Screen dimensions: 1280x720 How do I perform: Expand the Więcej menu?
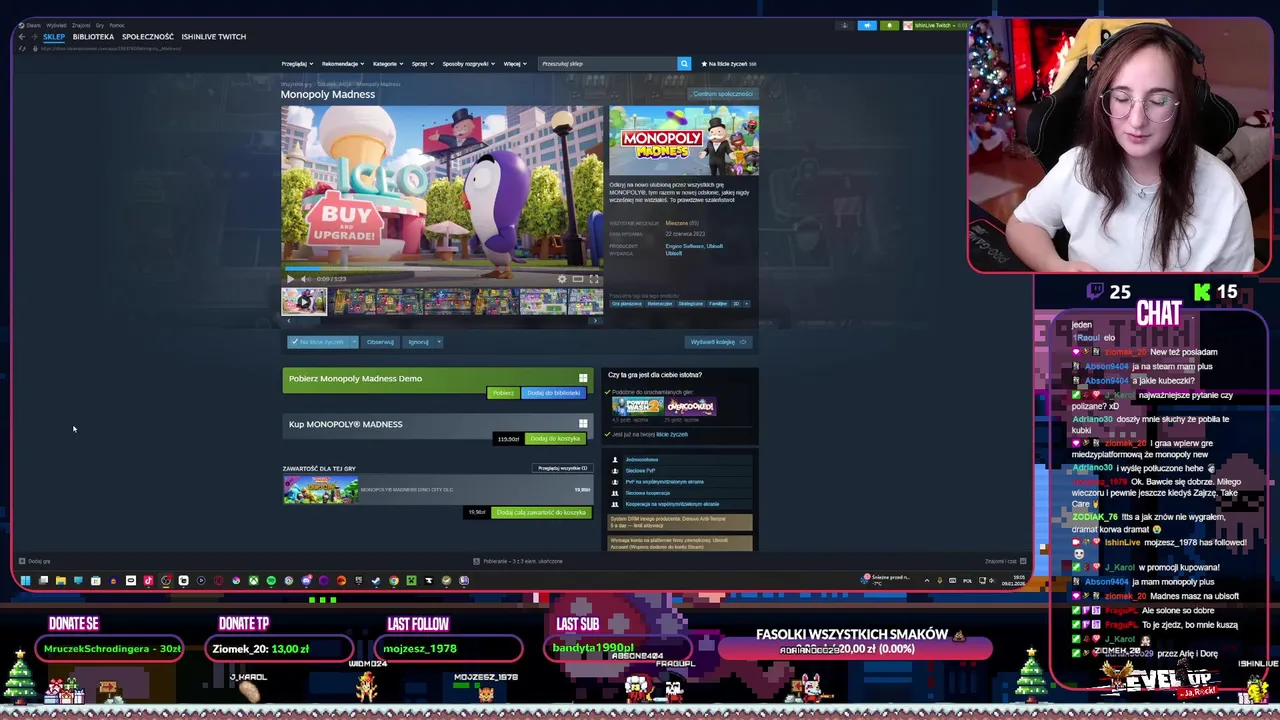pyautogui.click(x=514, y=64)
